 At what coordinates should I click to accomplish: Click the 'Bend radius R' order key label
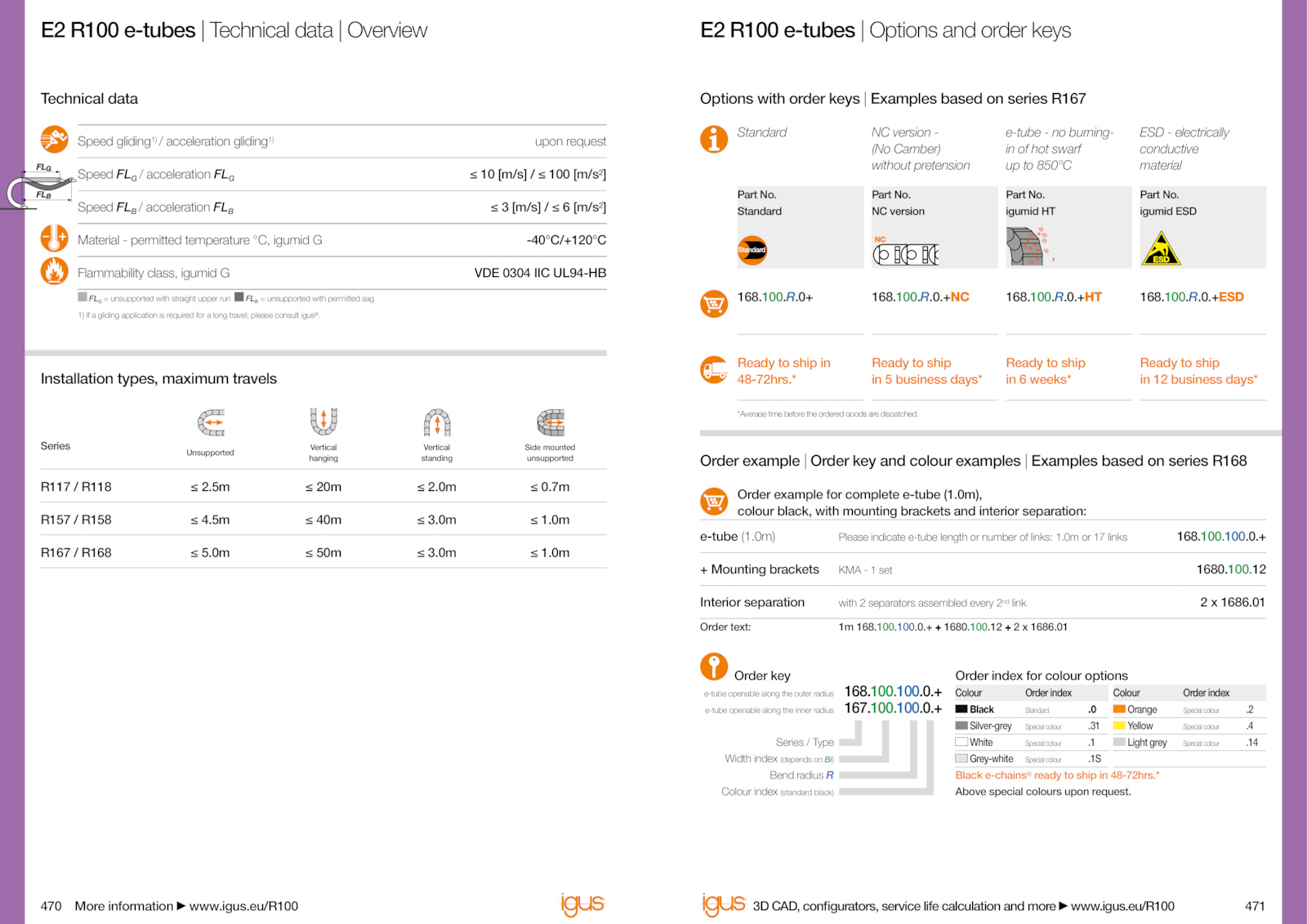click(801, 775)
